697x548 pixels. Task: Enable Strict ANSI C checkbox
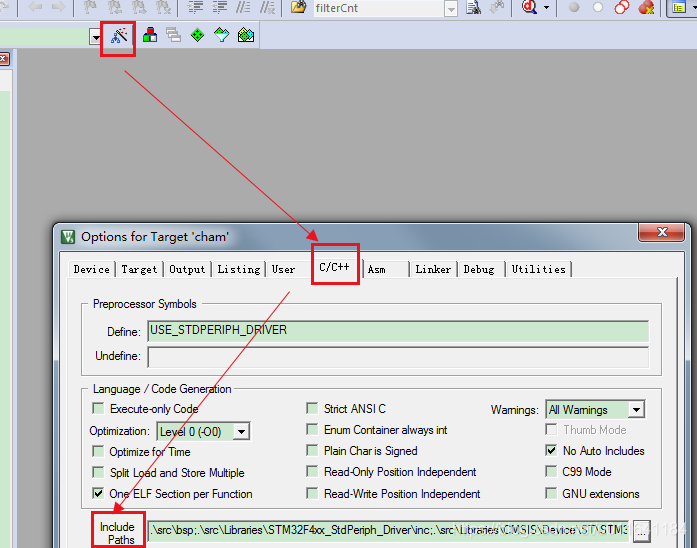click(312, 408)
